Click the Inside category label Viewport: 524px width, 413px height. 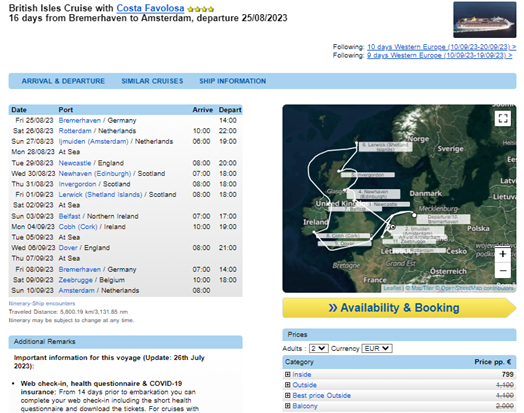point(302,375)
